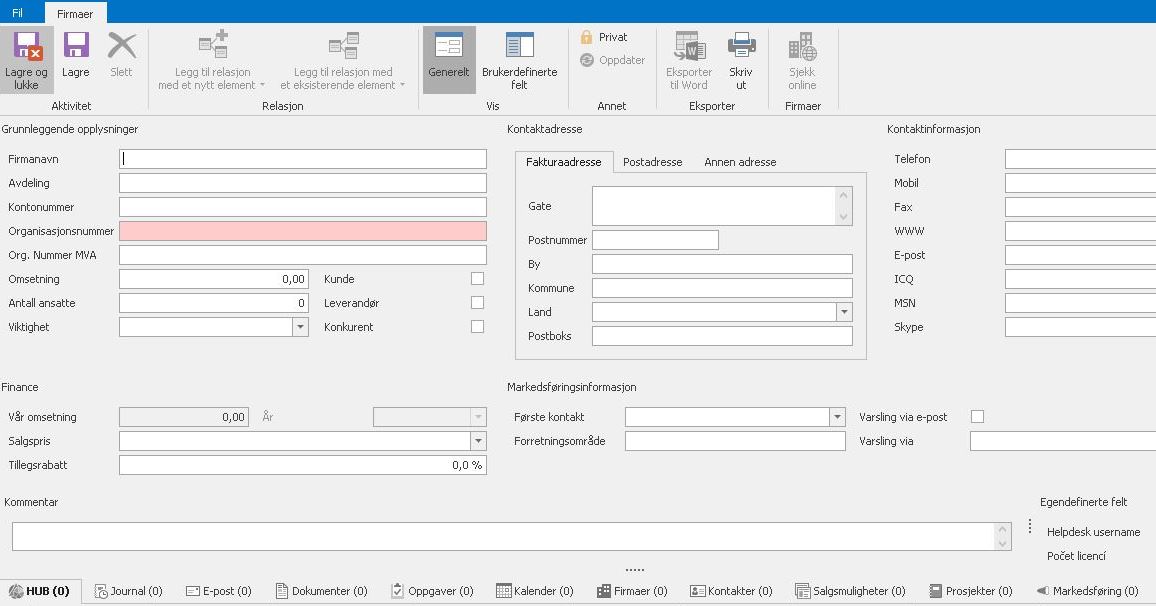Select the Firmaer ribbon tab
This screenshot has width=1156, height=606.
(x=75, y=13)
